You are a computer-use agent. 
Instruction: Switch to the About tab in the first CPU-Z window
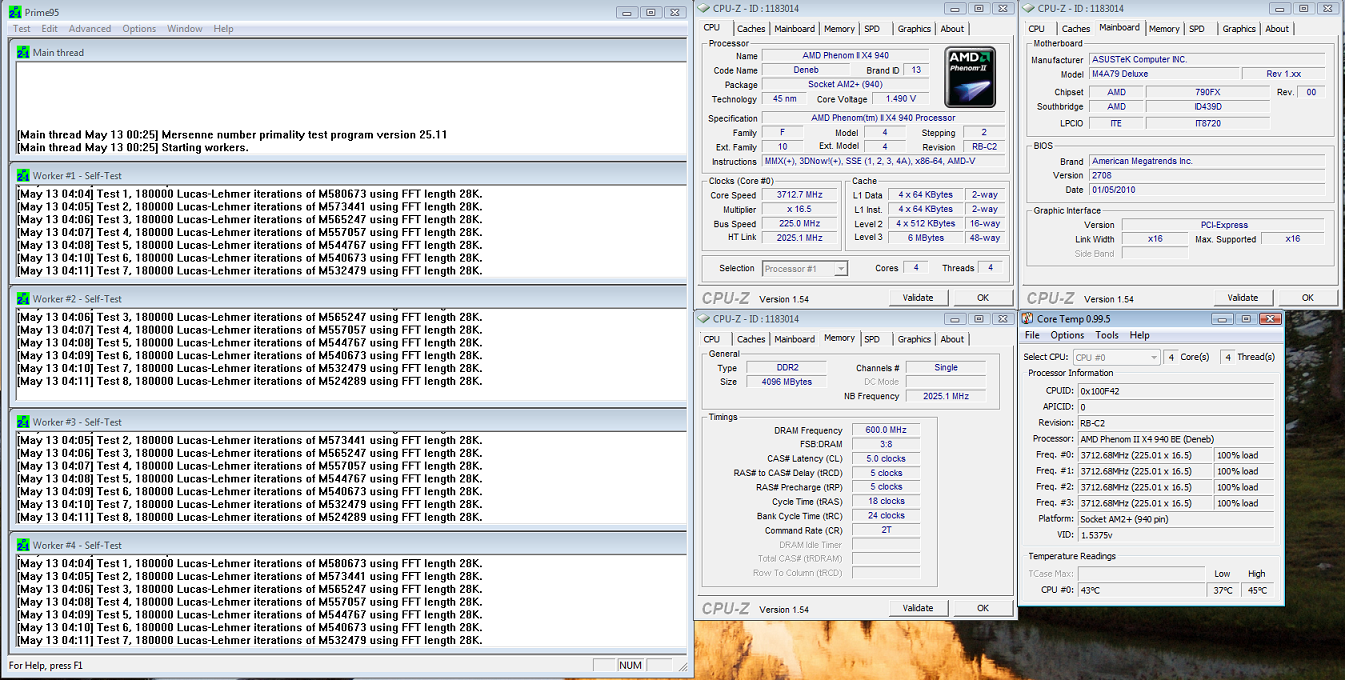[952, 29]
